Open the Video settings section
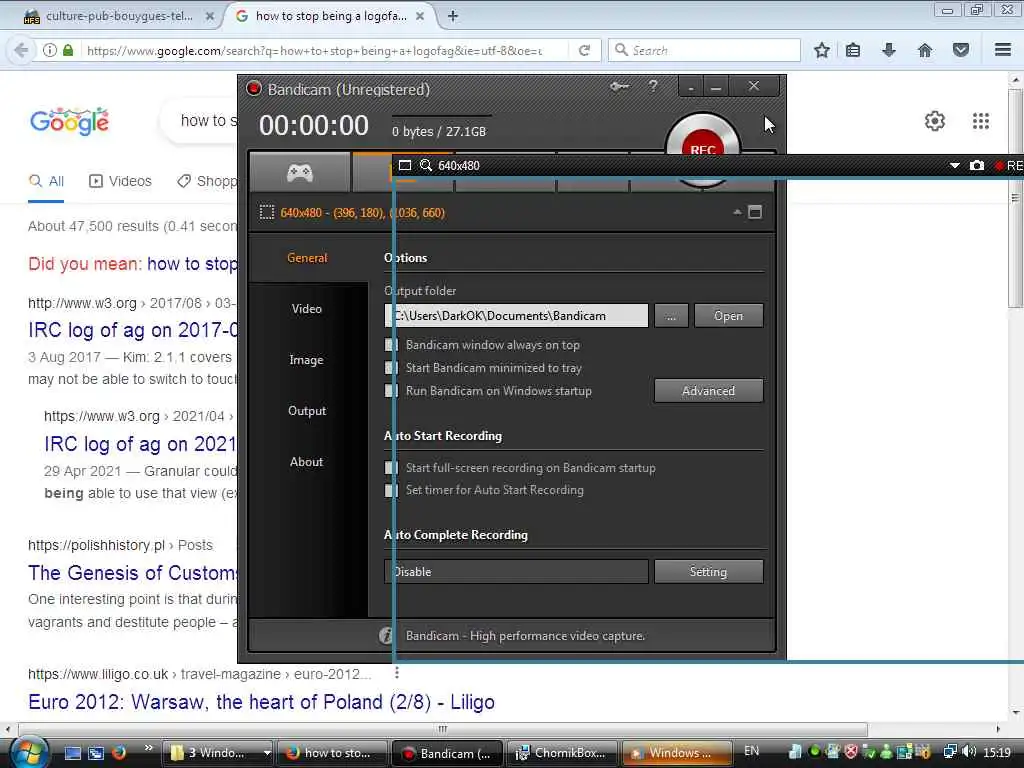1024x768 pixels. 307,309
